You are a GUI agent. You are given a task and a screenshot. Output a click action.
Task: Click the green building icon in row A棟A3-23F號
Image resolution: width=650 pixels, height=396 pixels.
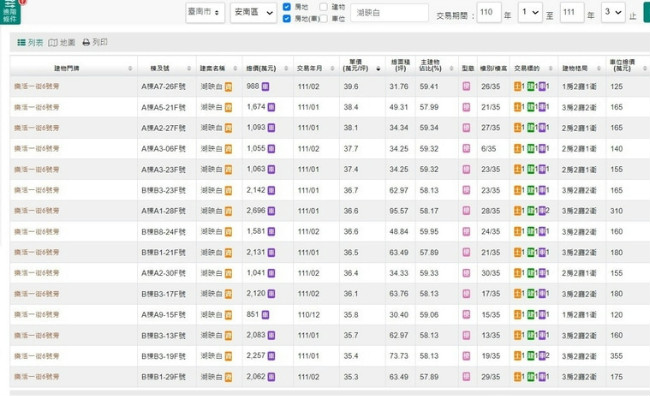click(530, 169)
